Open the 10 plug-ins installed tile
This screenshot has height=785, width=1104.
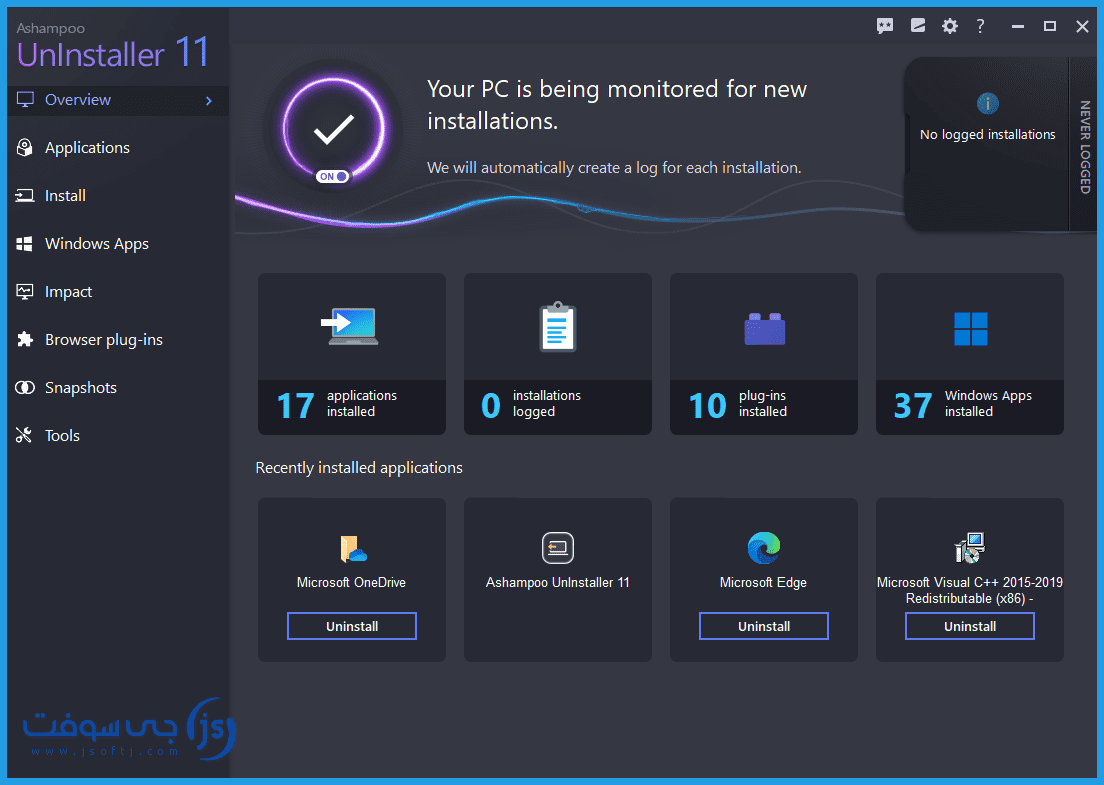764,353
